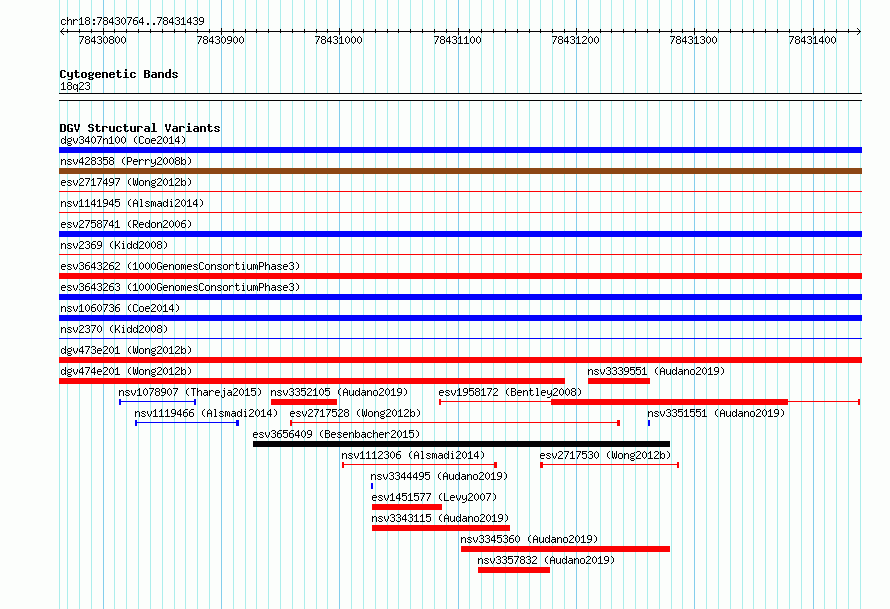Click ruler position 78431300

[693, 40]
